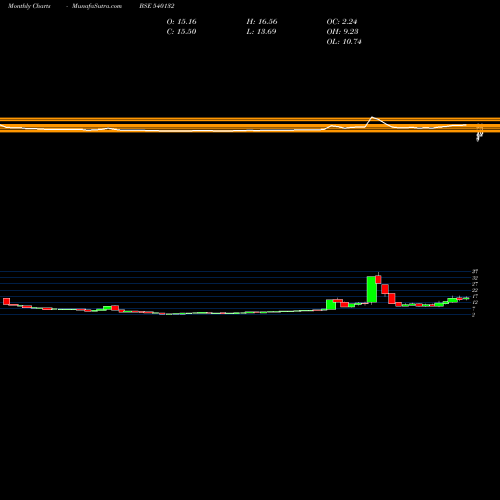The width and height of the screenshot is (500, 500).
Task: Click the '37' price axis label
Action: tap(475, 272)
